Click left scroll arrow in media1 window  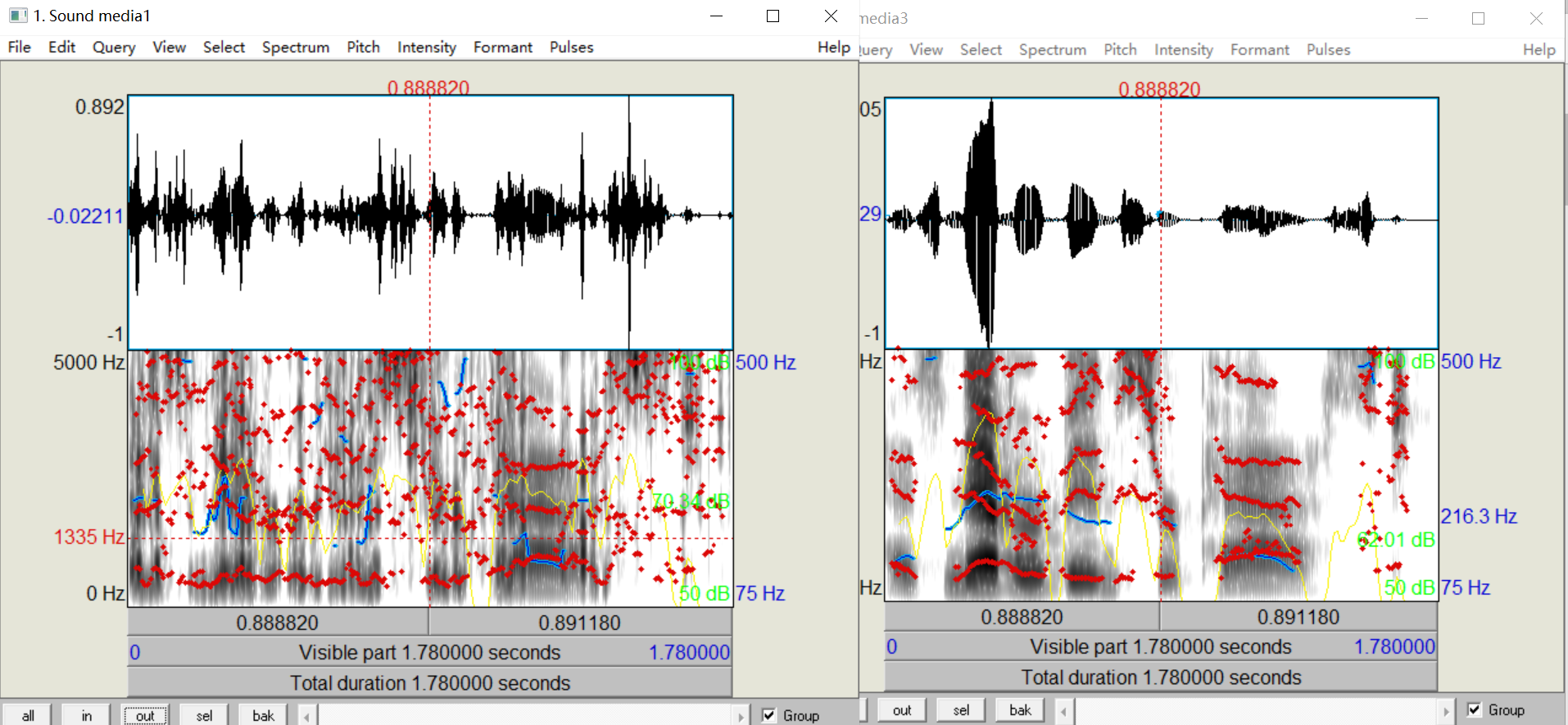(307, 716)
